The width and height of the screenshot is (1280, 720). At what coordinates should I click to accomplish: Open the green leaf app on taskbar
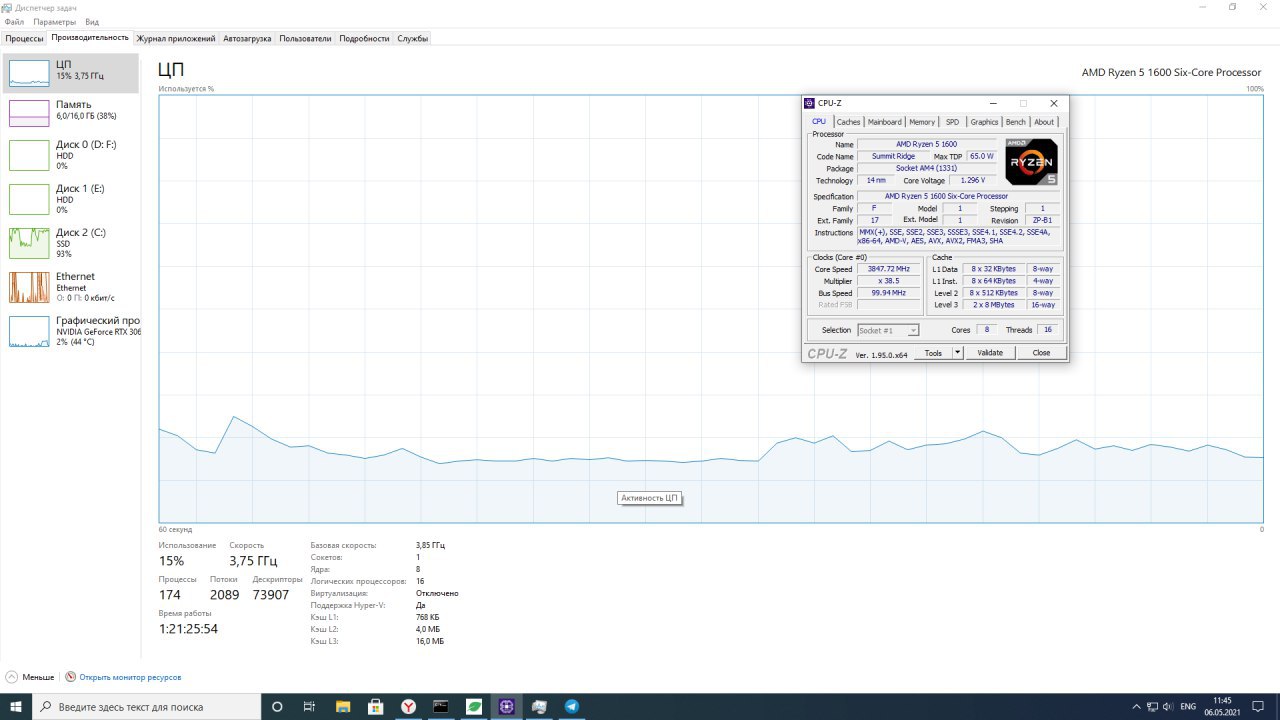coord(474,706)
